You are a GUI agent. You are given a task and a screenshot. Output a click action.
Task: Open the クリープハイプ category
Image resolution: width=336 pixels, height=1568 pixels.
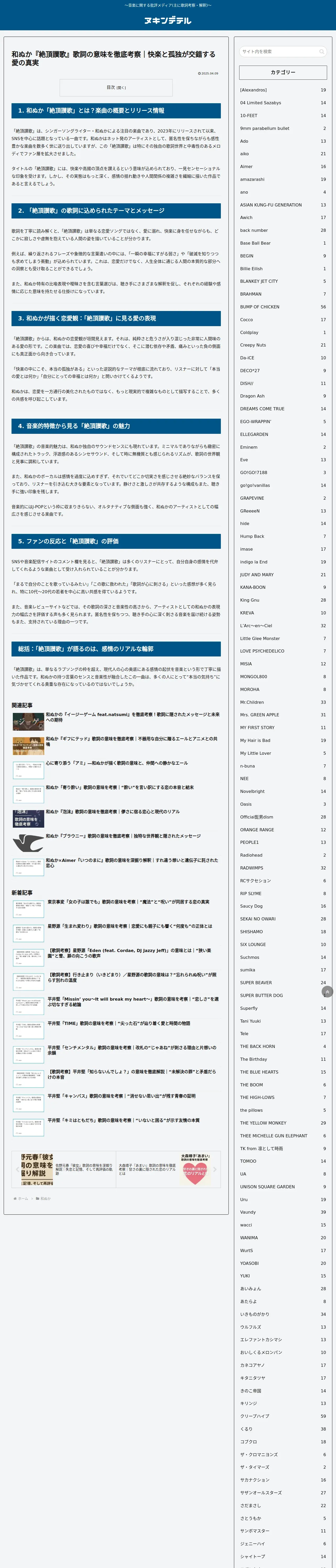pos(283,1416)
